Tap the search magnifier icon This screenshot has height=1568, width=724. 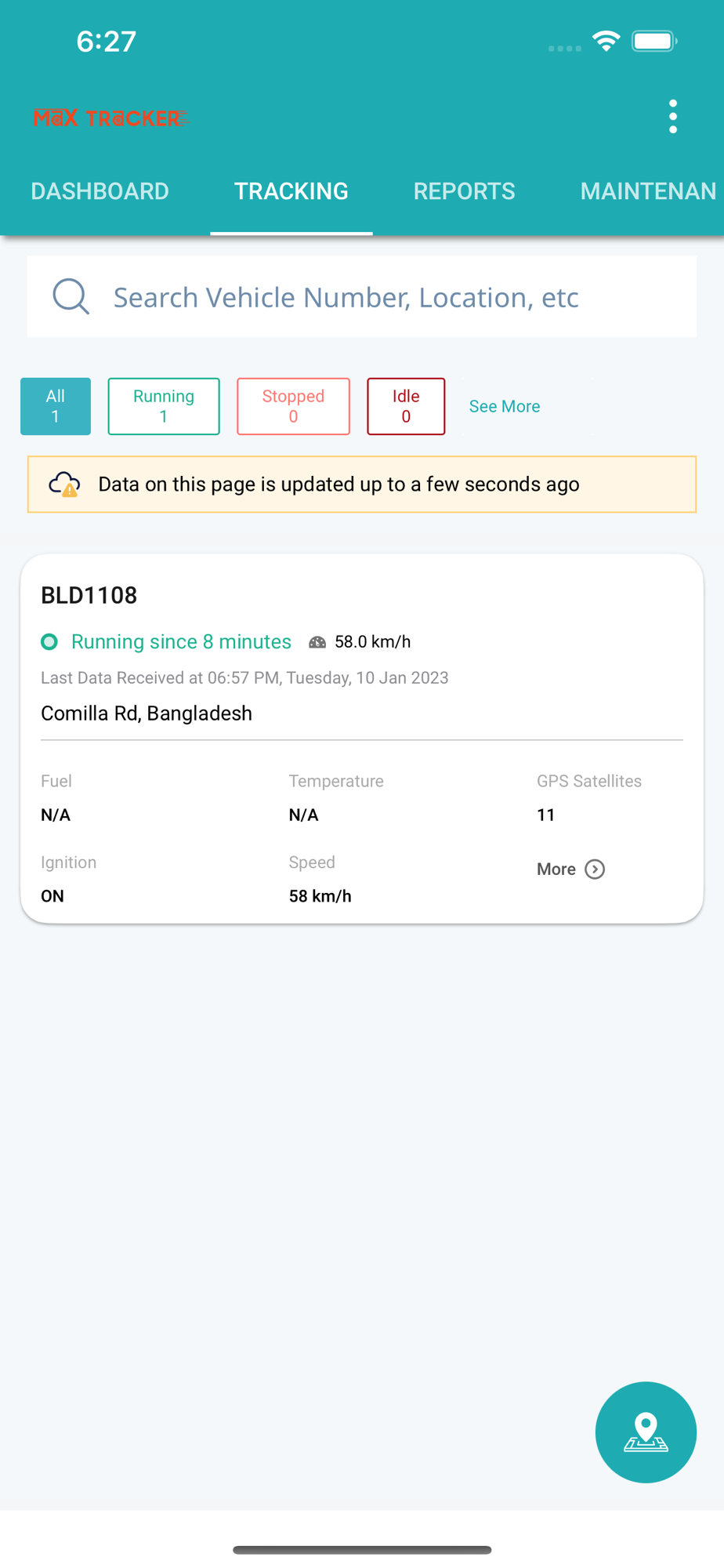tap(71, 296)
